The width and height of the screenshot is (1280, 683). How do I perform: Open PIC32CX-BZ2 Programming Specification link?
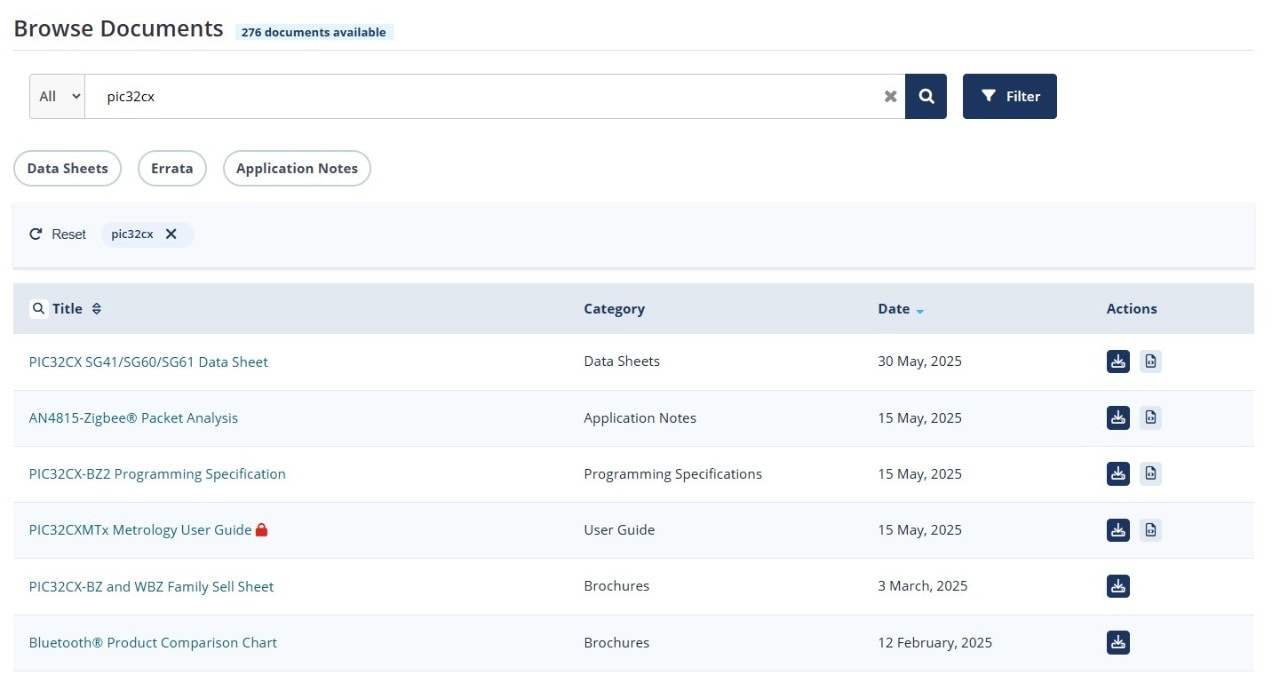157,474
